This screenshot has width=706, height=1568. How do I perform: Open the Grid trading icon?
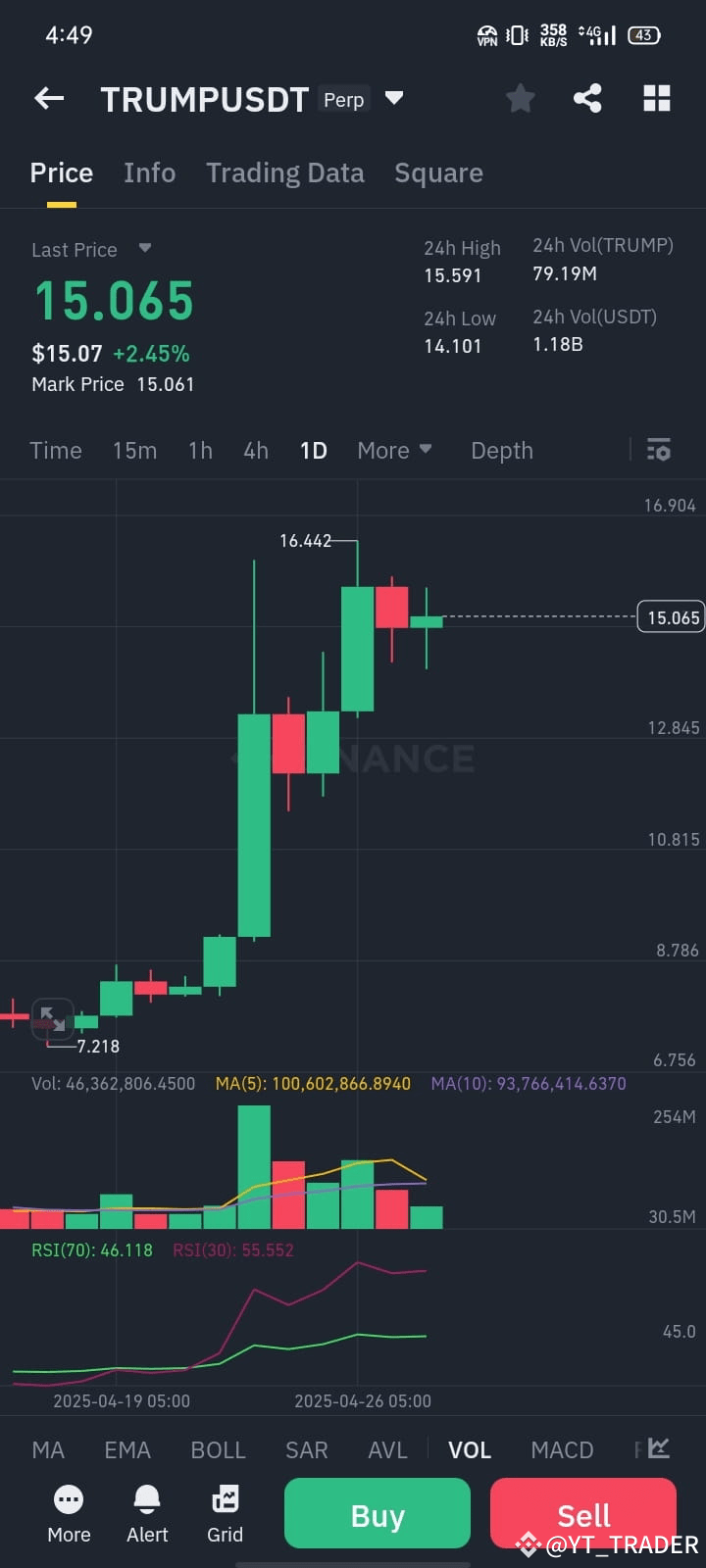[225, 1514]
